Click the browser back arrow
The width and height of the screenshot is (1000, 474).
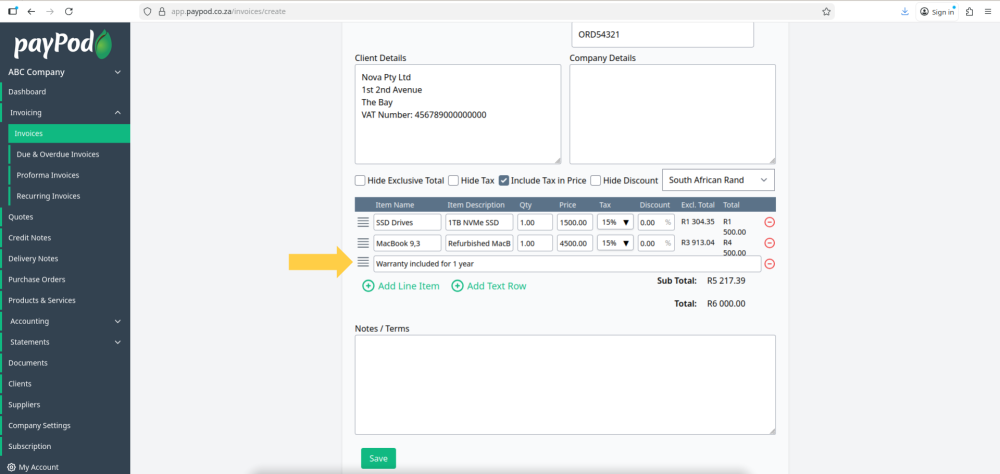(31, 11)
